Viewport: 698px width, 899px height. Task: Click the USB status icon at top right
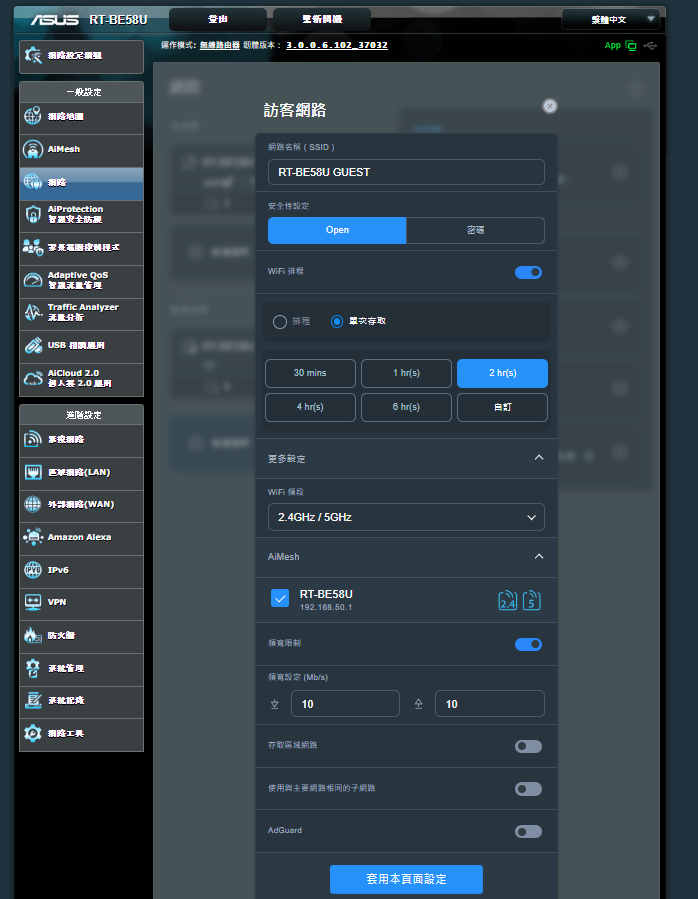[650, 45]
